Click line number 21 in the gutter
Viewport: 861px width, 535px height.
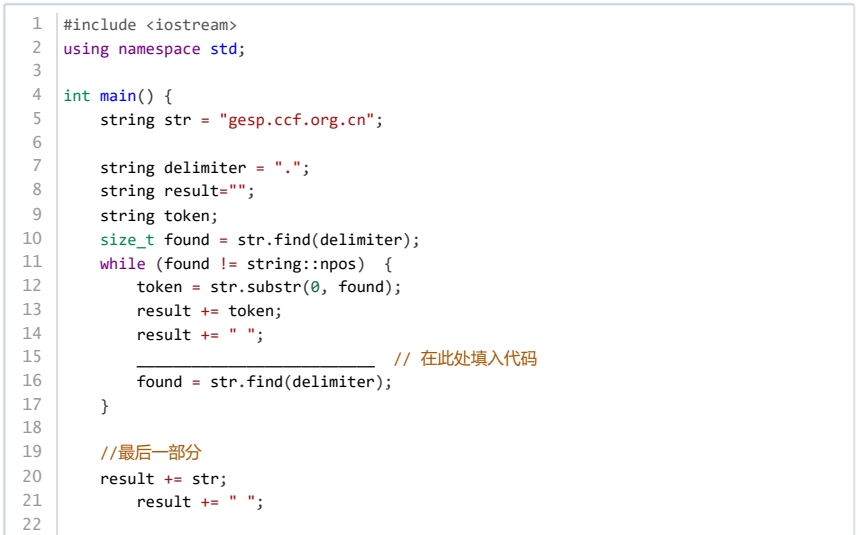click(32, 500)
